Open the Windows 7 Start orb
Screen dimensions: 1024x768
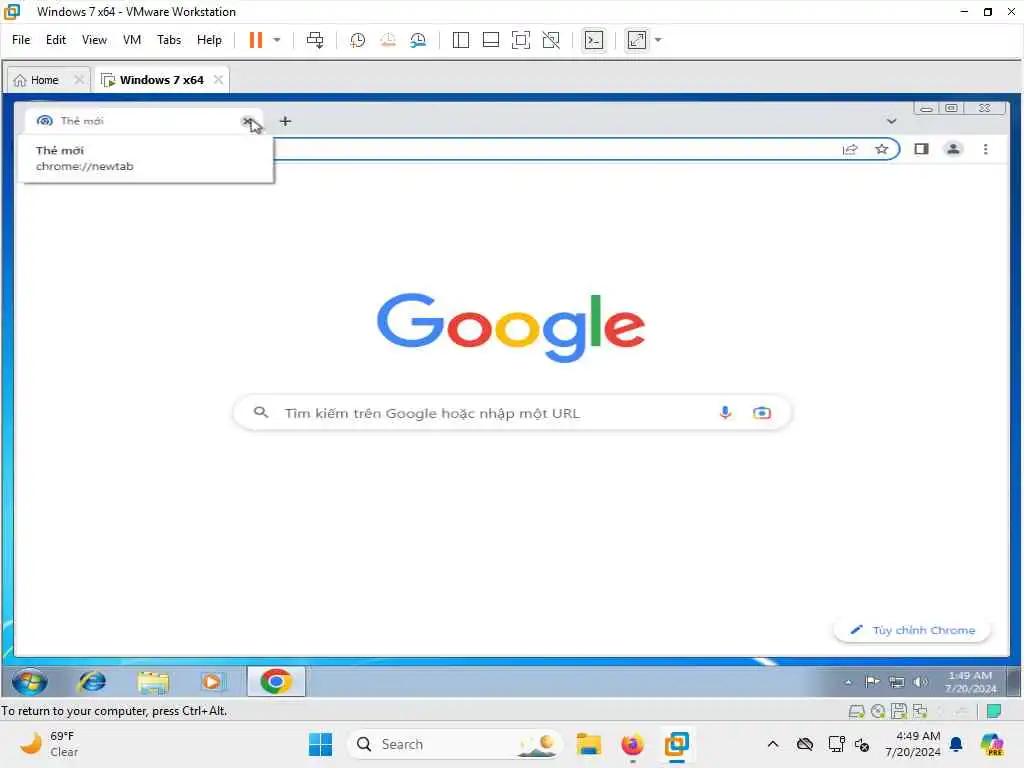tap(30, 682)
